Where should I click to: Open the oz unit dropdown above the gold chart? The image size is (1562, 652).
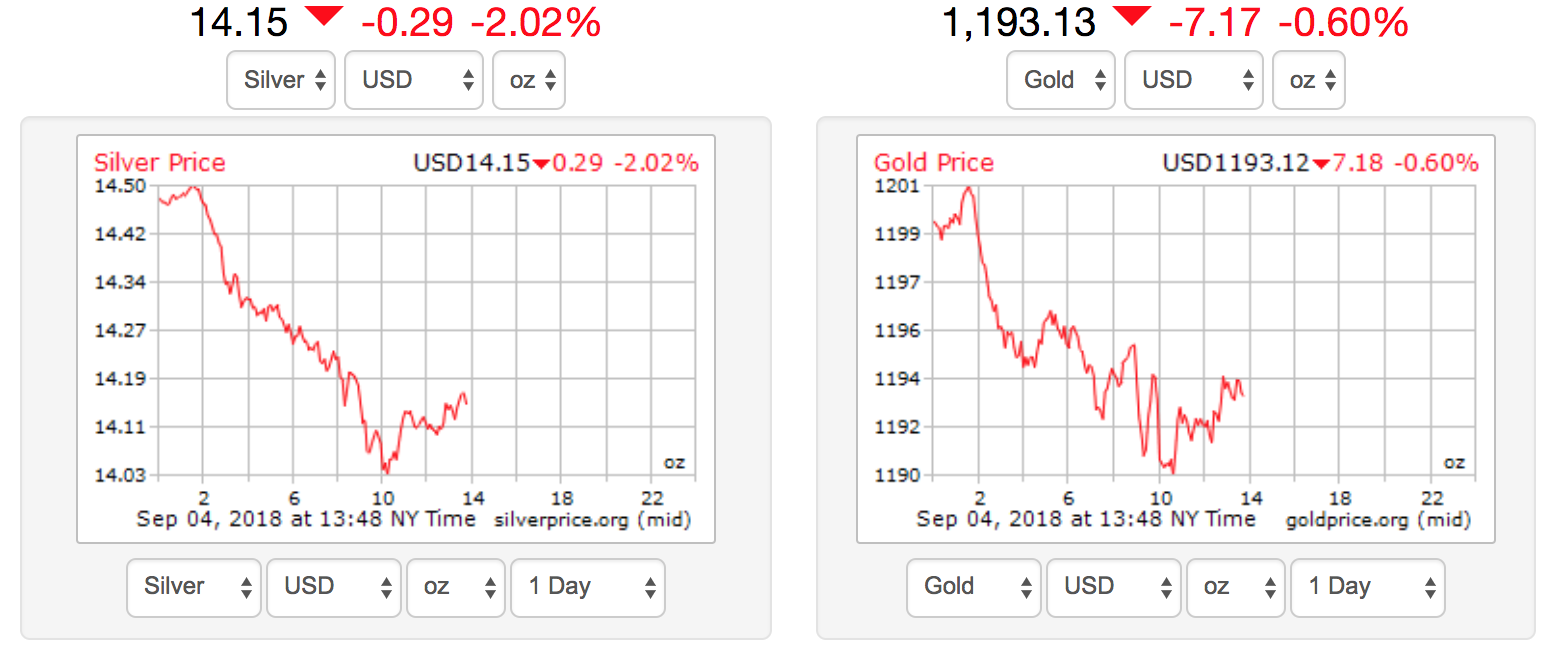pyautogui.click(x=1308, y=80)
